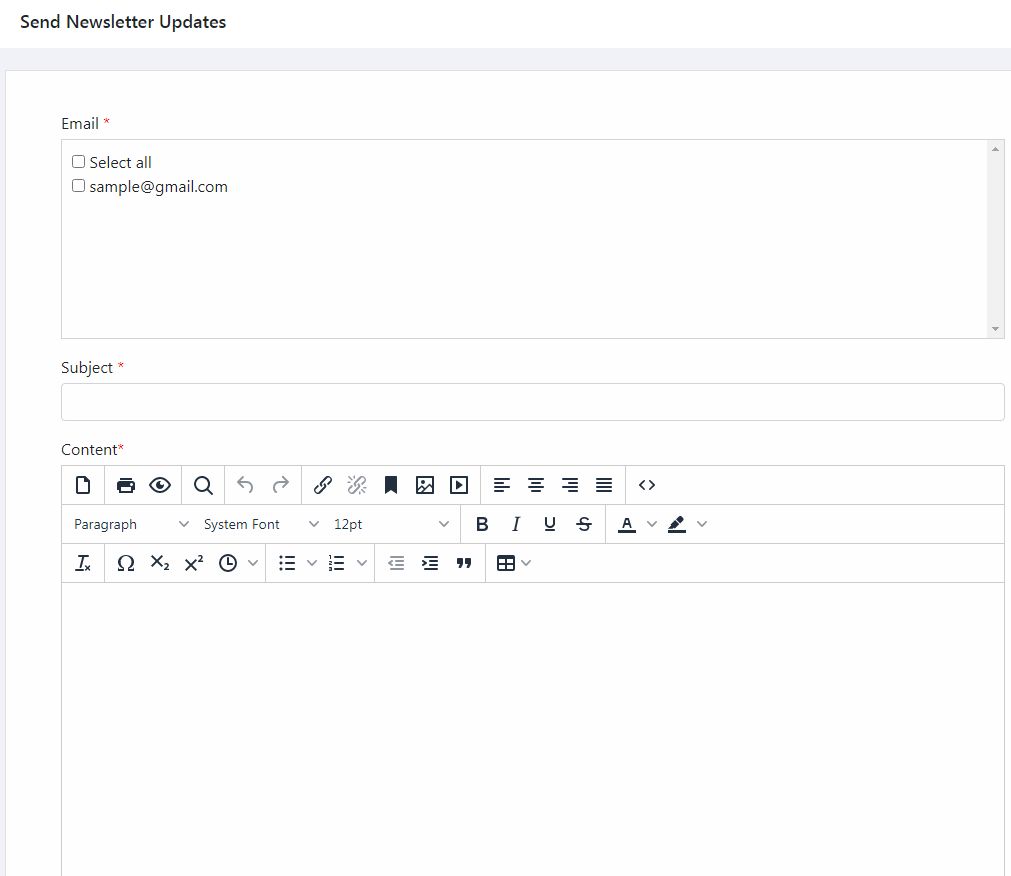The image size is (1011, 876).
Task: Apply blockquote formatting icon
Action: pyautogui.click(x=464, y=563)
